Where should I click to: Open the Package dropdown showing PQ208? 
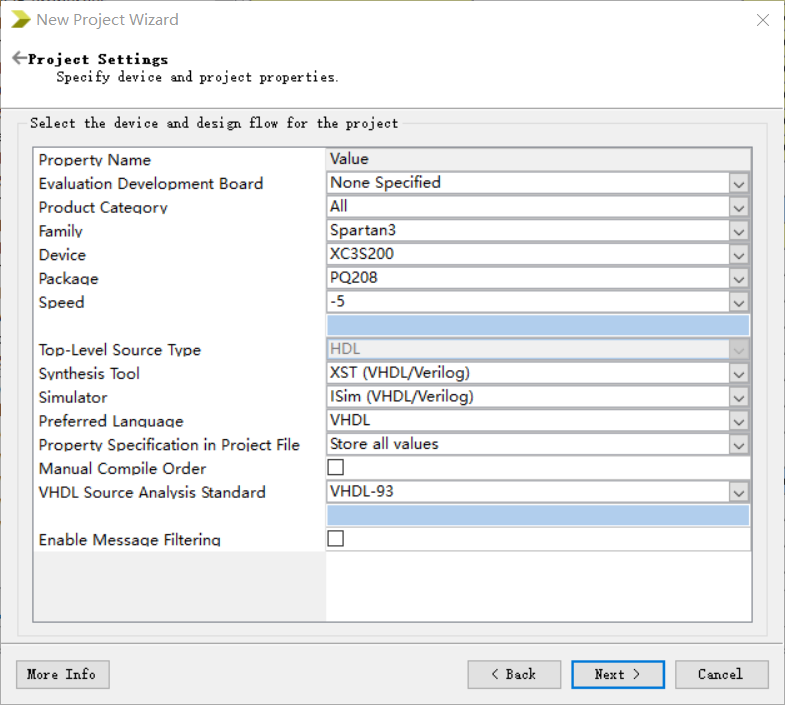(738, 279)
